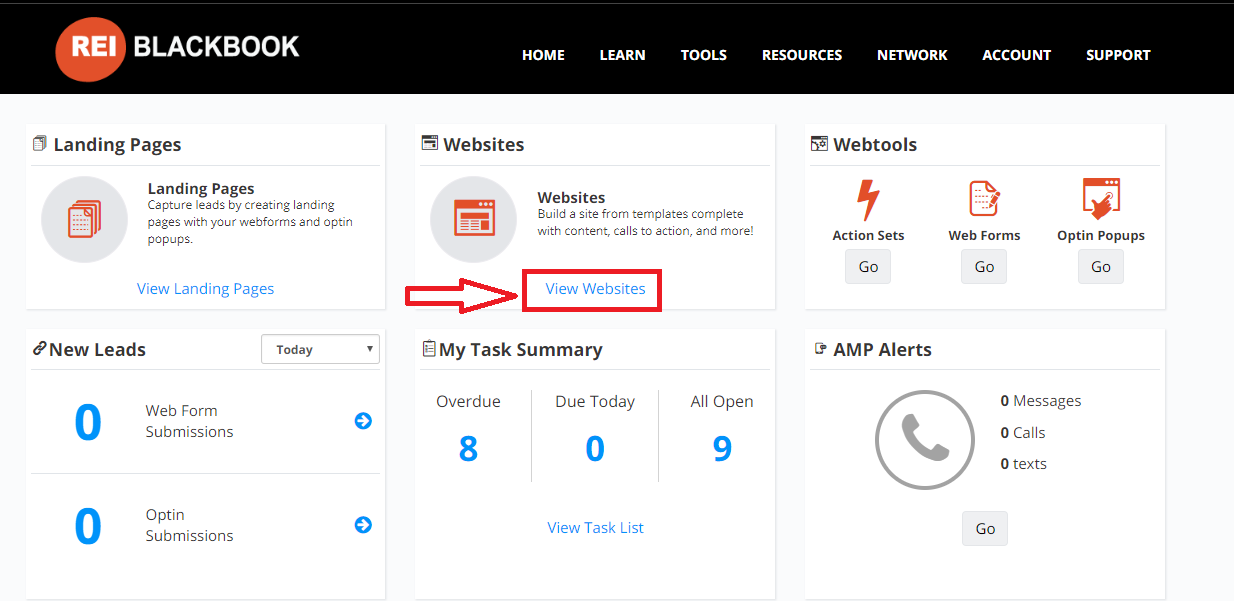Screen dimensions: 1234x601
Task: Click the Webtools header icon
Action: [x=819, y=144]
